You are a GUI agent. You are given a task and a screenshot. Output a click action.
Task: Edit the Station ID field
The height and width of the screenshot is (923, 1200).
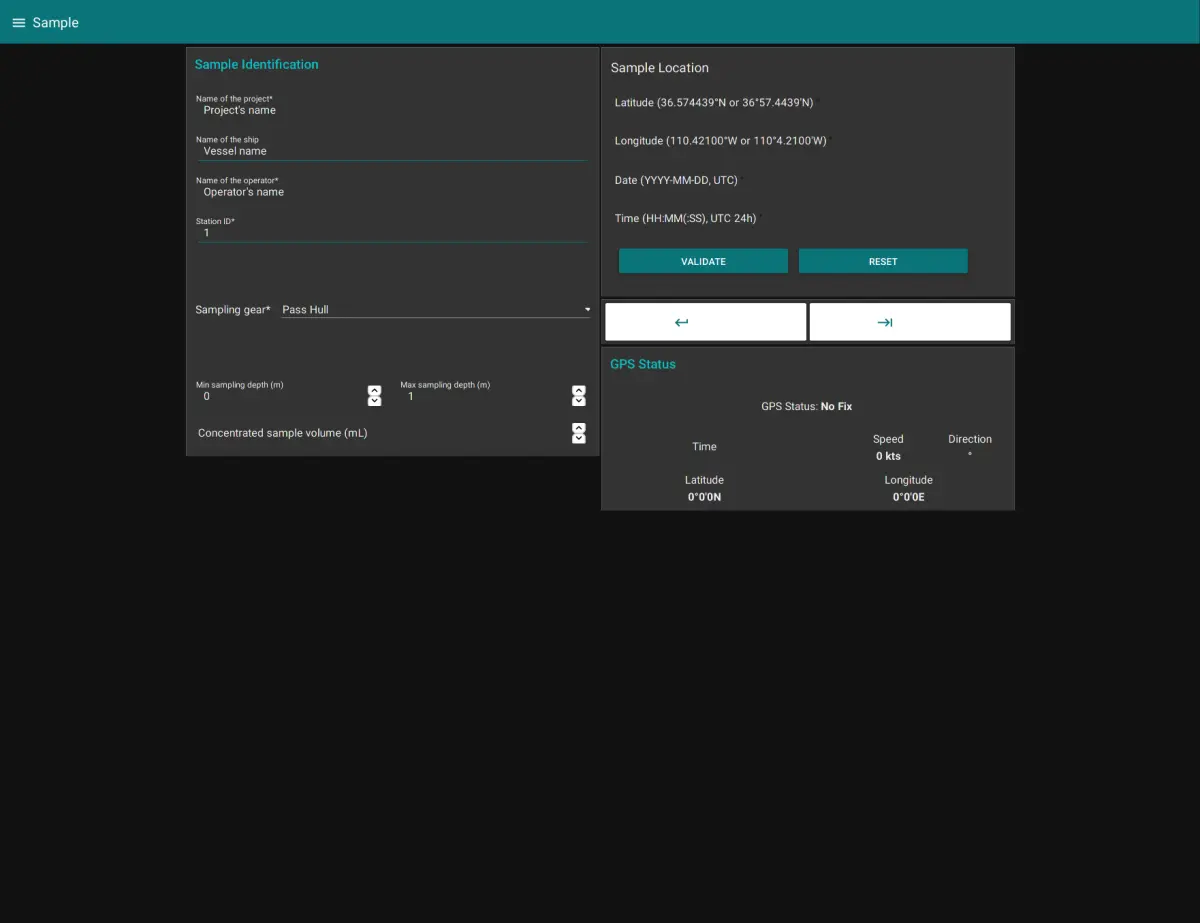tap(390, 233)
